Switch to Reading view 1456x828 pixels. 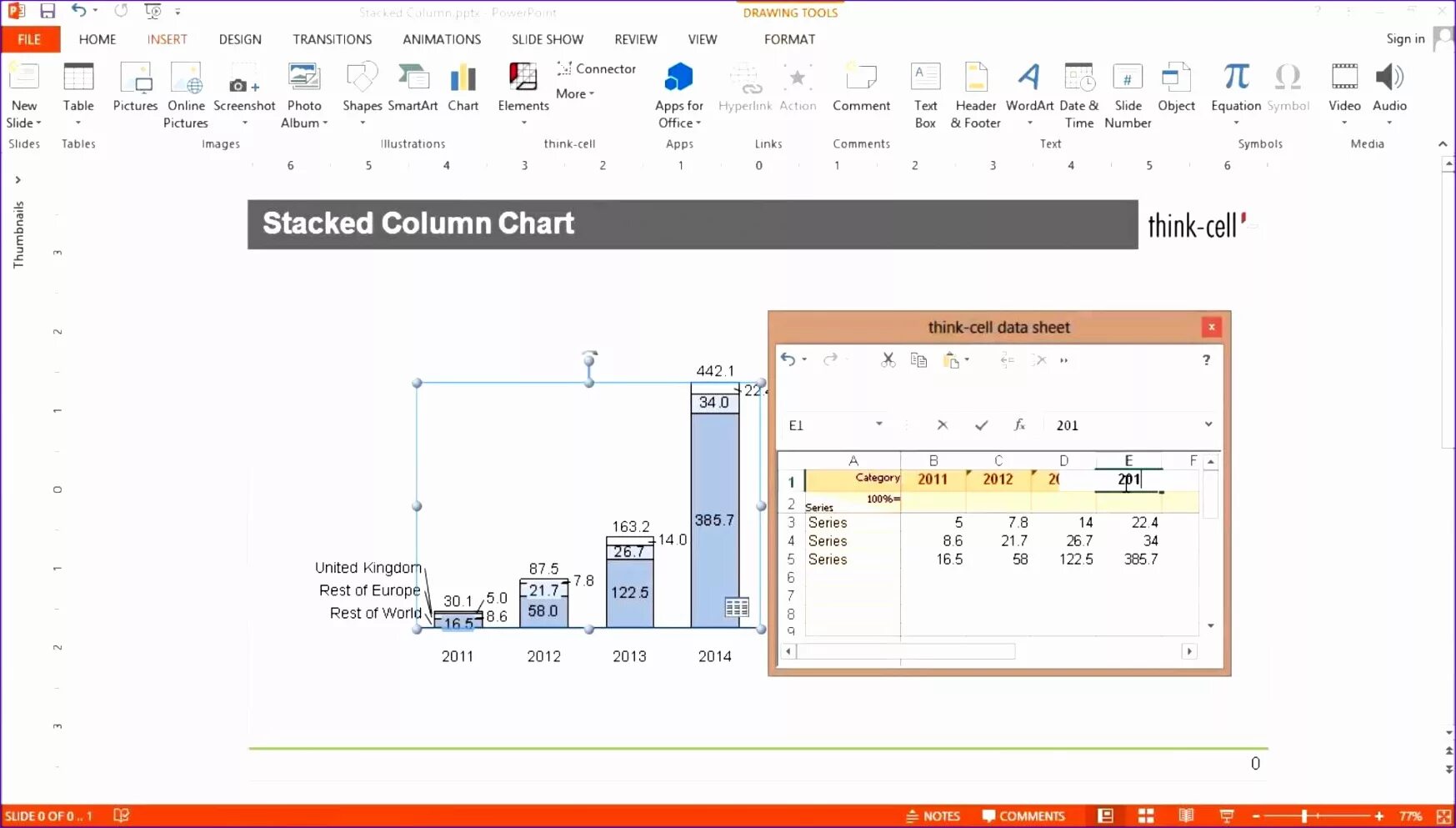(1186, 816)
